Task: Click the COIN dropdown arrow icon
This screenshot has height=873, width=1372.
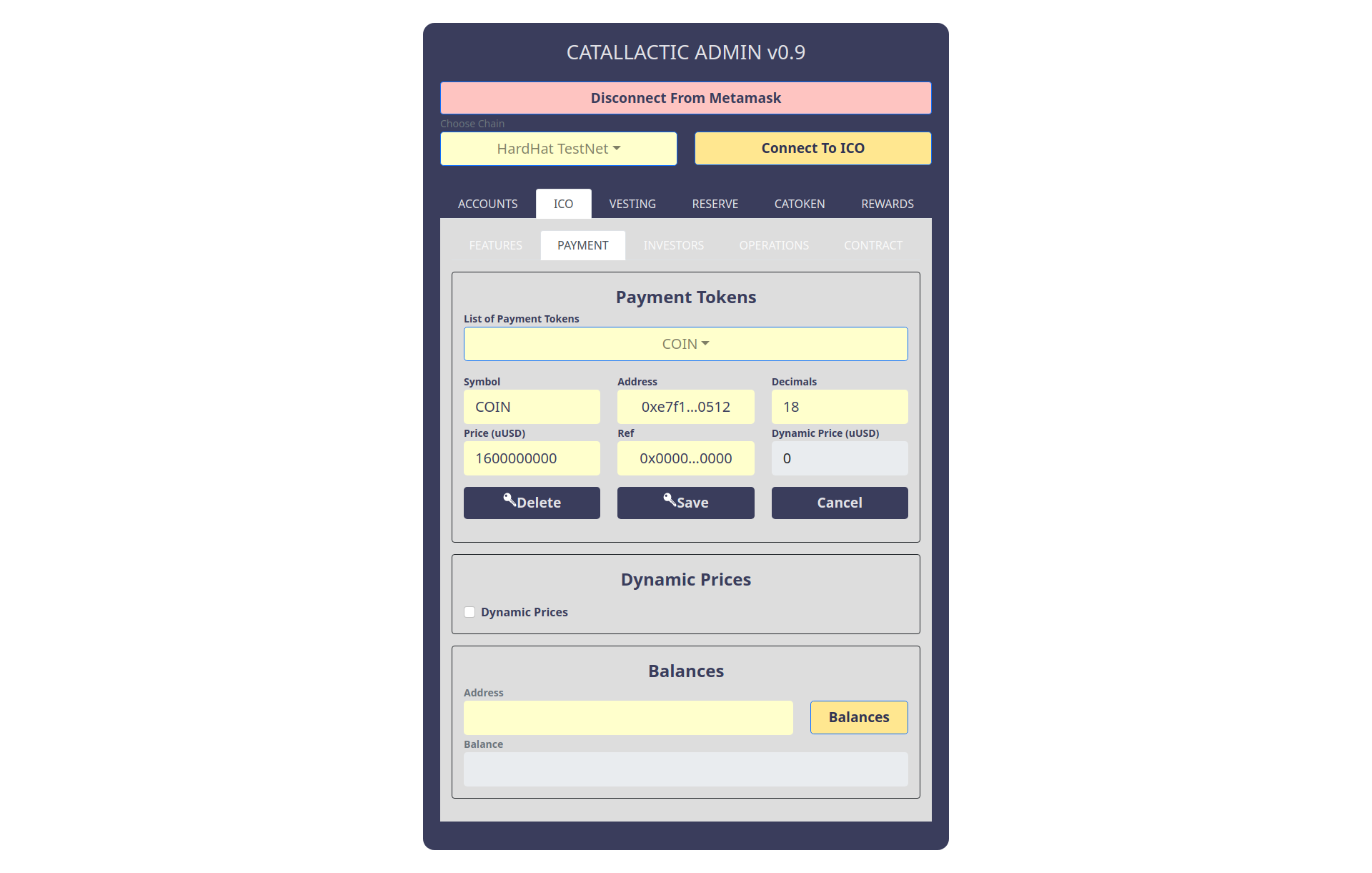Action: click(x=706, y=344)
